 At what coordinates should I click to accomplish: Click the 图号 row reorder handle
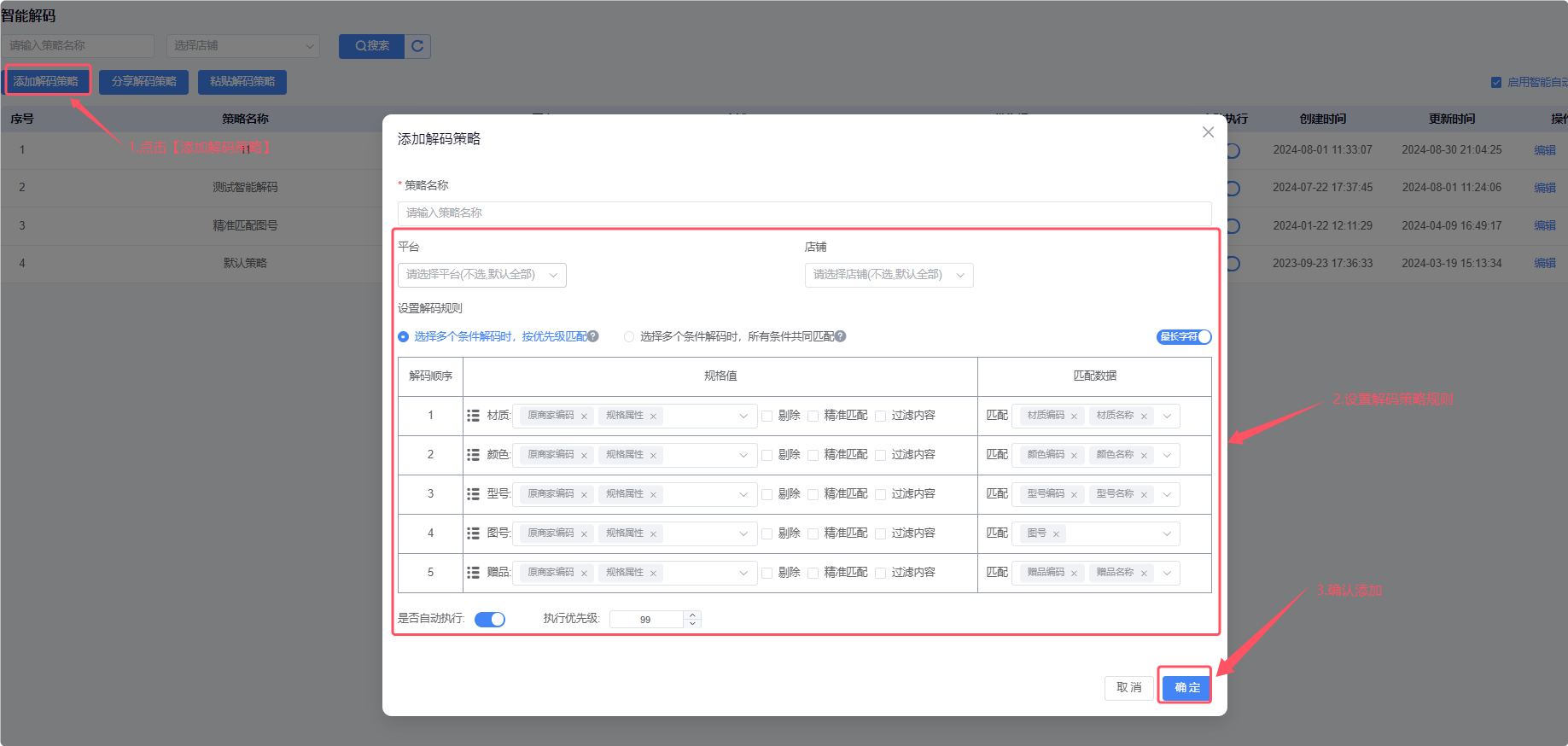[473, 533]
